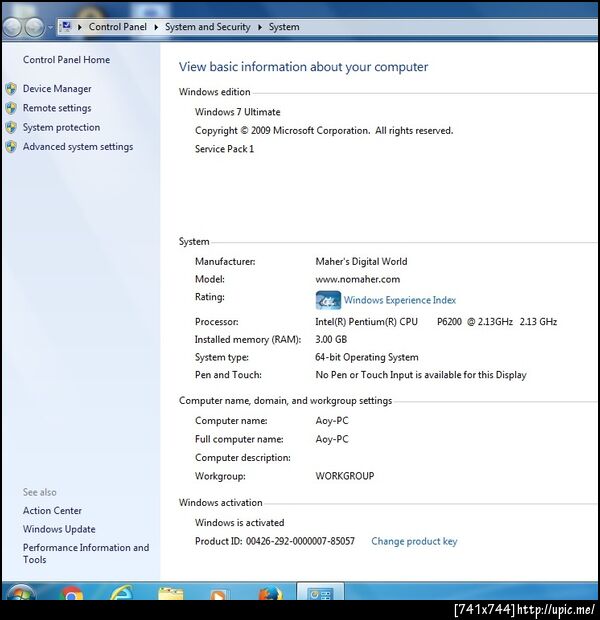Click the Forward navigation arrow button

[x=35, y=27]
